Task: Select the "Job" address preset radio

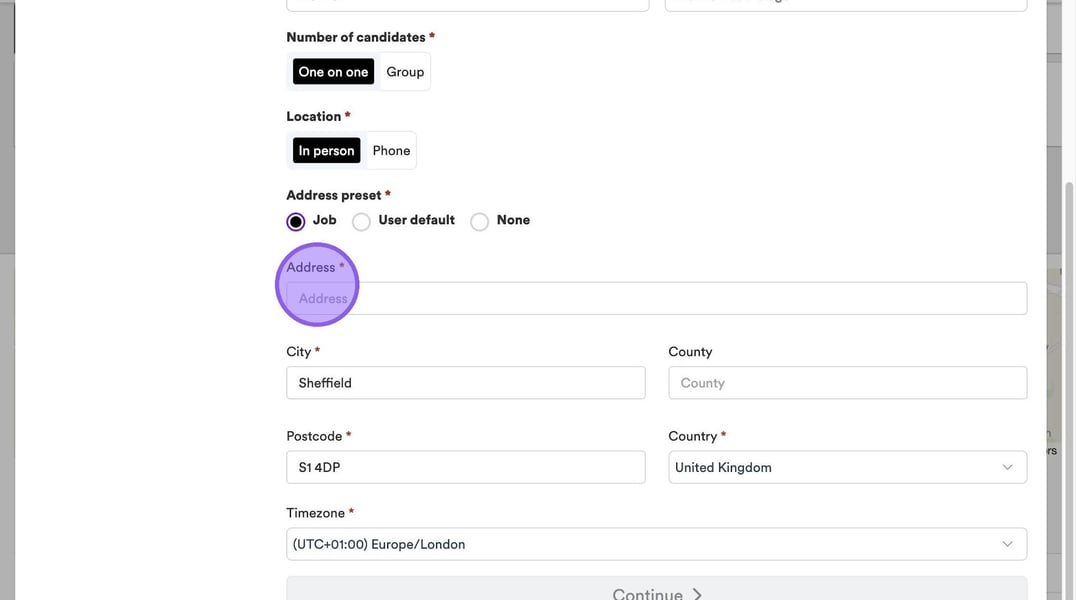Action: 296,221
